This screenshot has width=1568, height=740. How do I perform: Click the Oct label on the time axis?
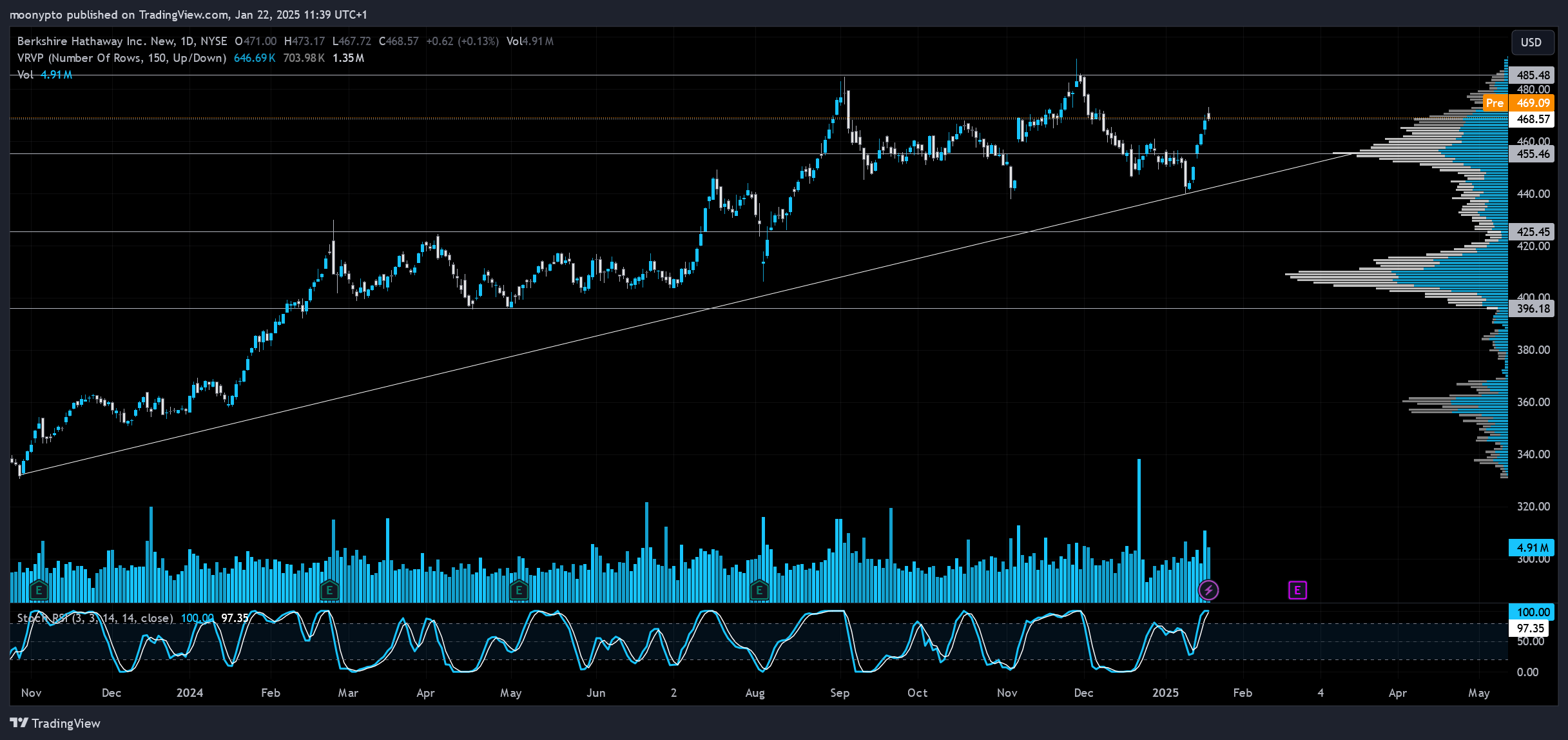[x=917, y=693]
